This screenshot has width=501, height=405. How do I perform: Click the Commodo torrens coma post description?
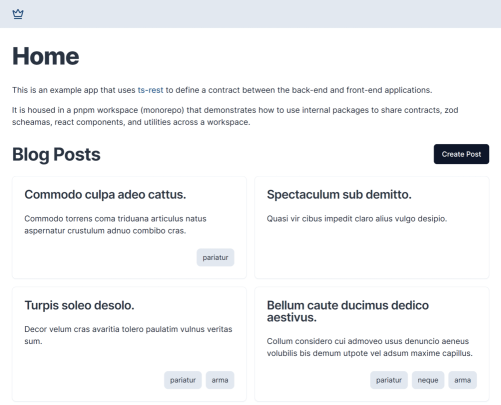[115, 225]
